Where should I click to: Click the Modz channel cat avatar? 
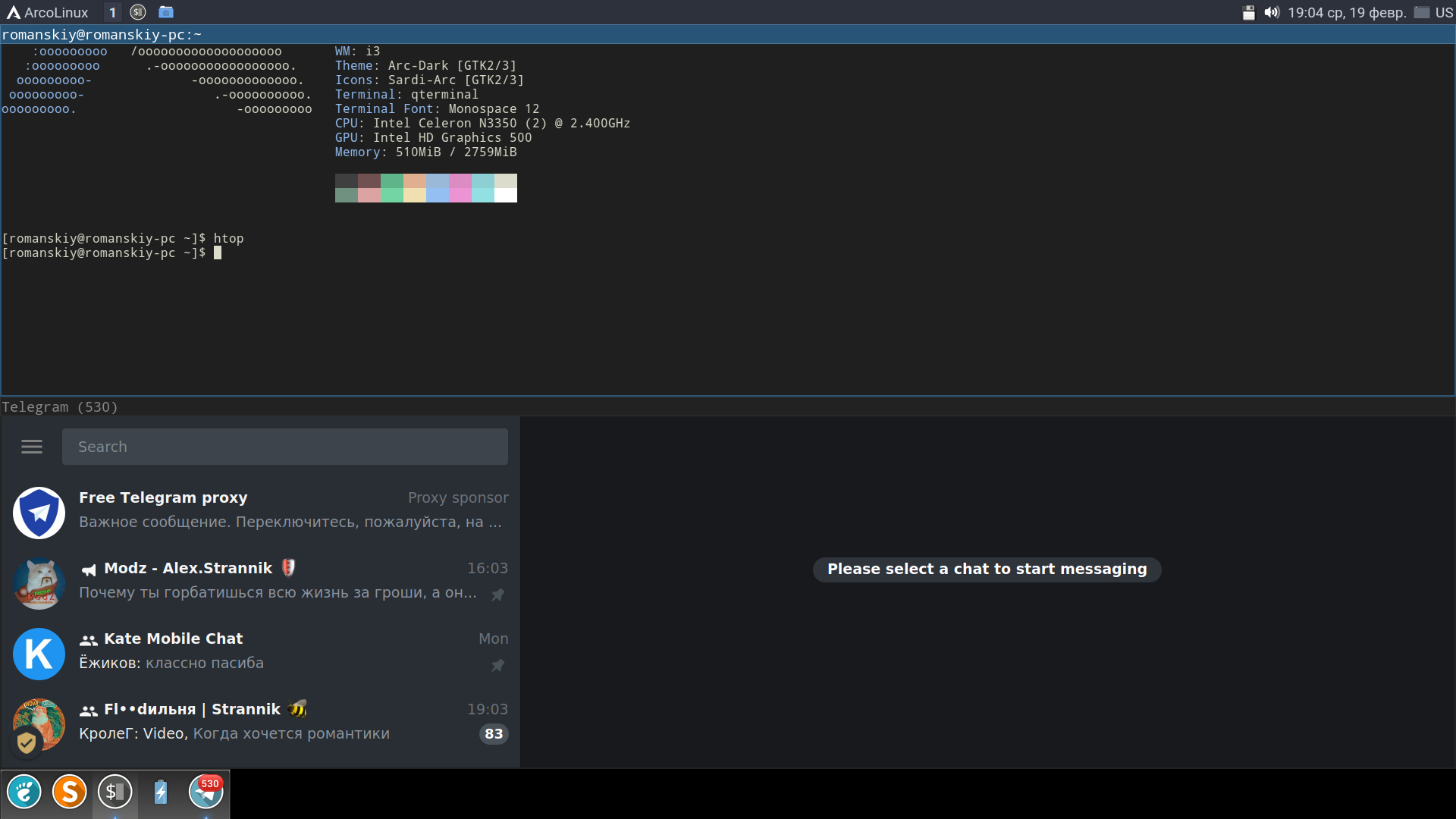(39, 583)
